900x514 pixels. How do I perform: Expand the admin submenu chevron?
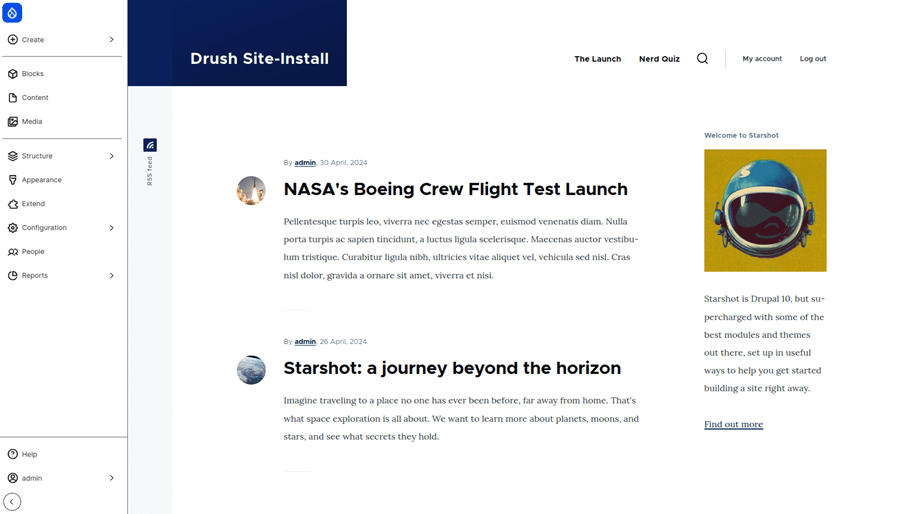point(111,478)
